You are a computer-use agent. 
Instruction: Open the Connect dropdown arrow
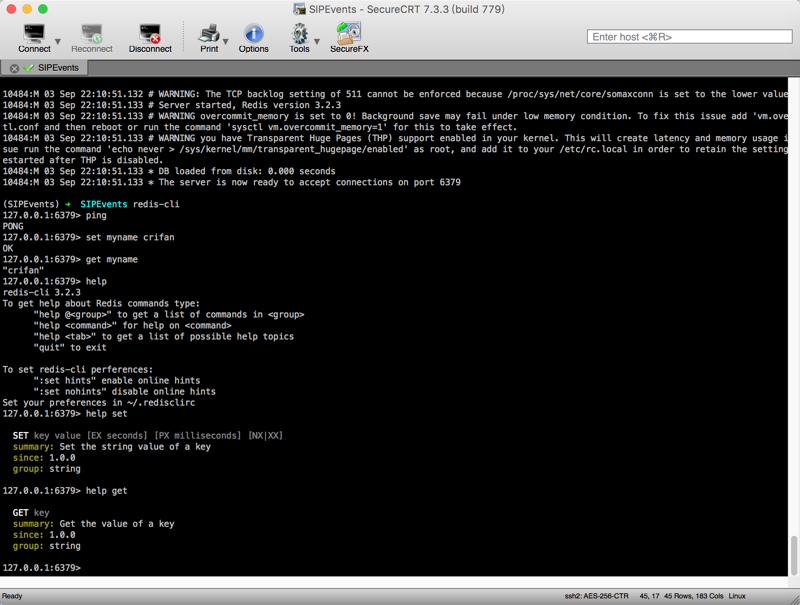pyautogui.click(x=58, y=42)
